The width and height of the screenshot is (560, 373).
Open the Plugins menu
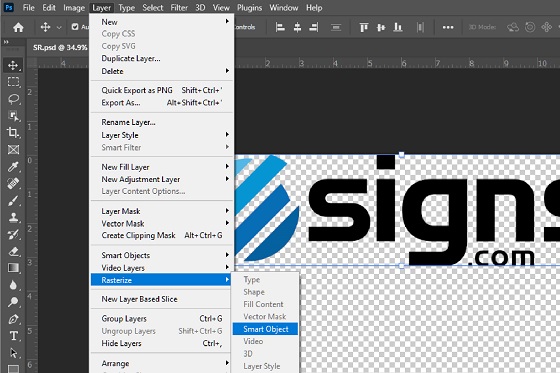(249, 8)
